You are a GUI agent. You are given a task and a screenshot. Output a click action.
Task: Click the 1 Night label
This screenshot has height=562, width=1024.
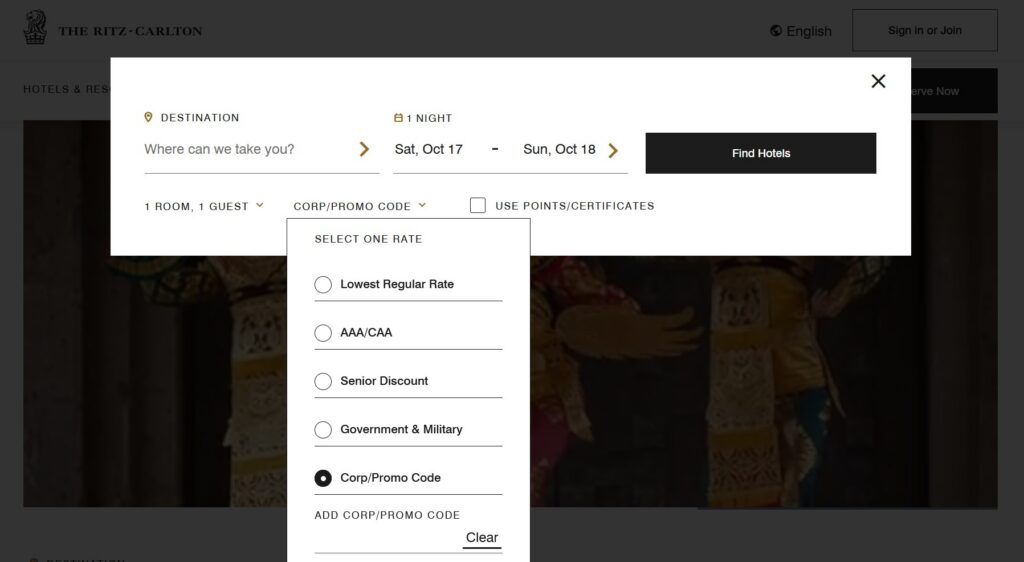pos(429,118)
